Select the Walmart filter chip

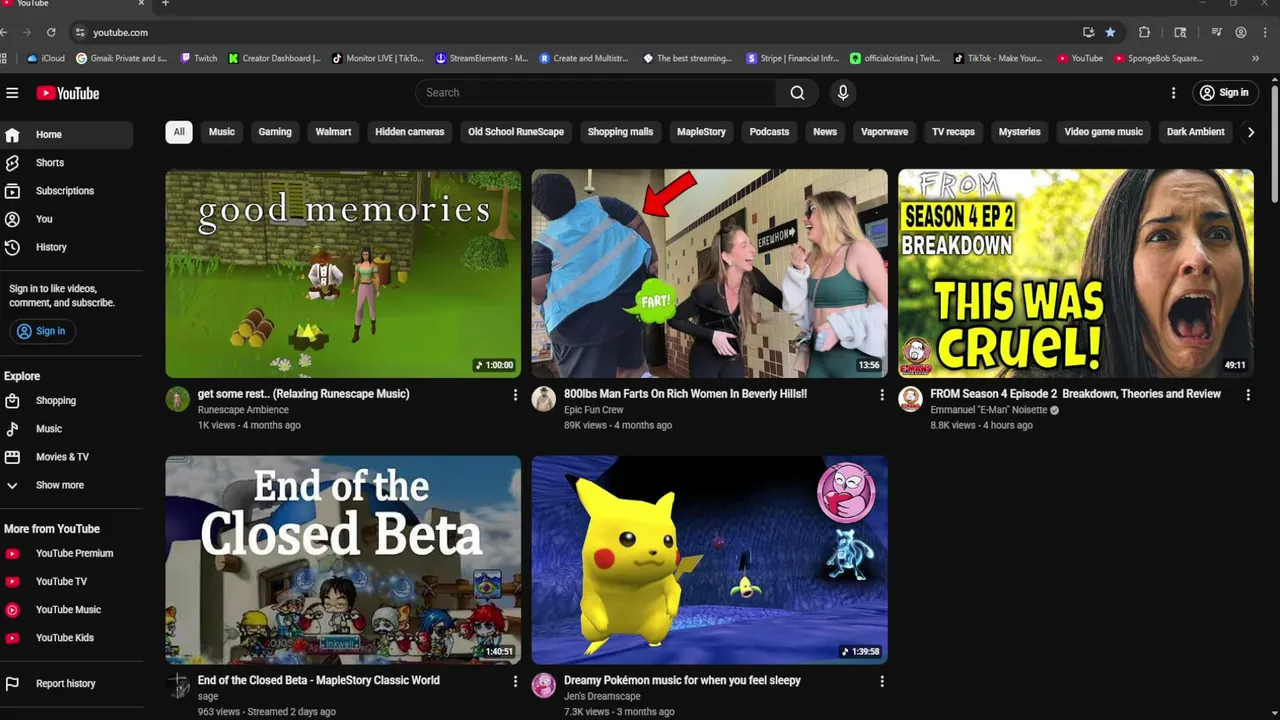pyautogui.click(x=333, y=132)
